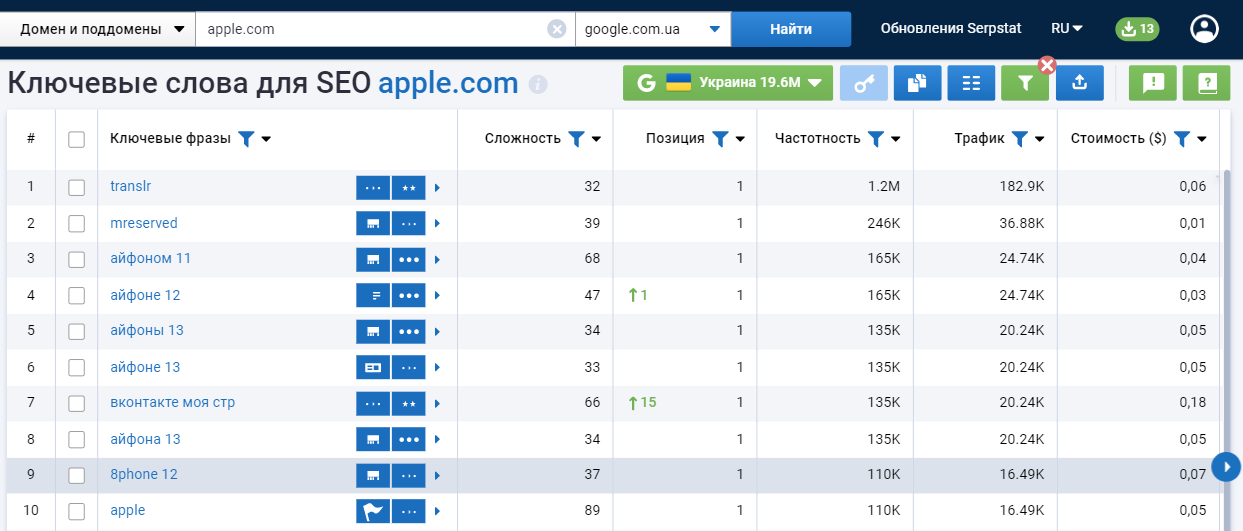Check the айфоне 12 row checkbox

76,295
